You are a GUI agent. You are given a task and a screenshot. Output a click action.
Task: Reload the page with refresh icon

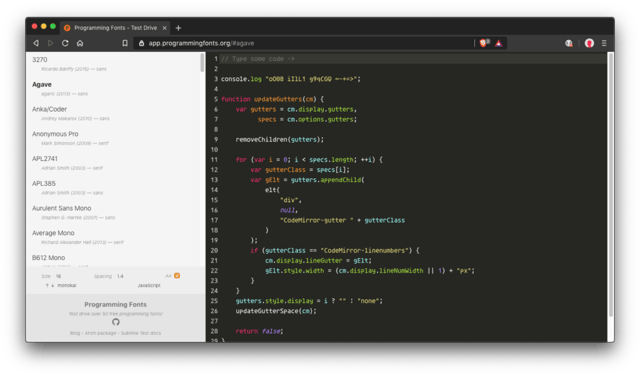pos(65,43)
